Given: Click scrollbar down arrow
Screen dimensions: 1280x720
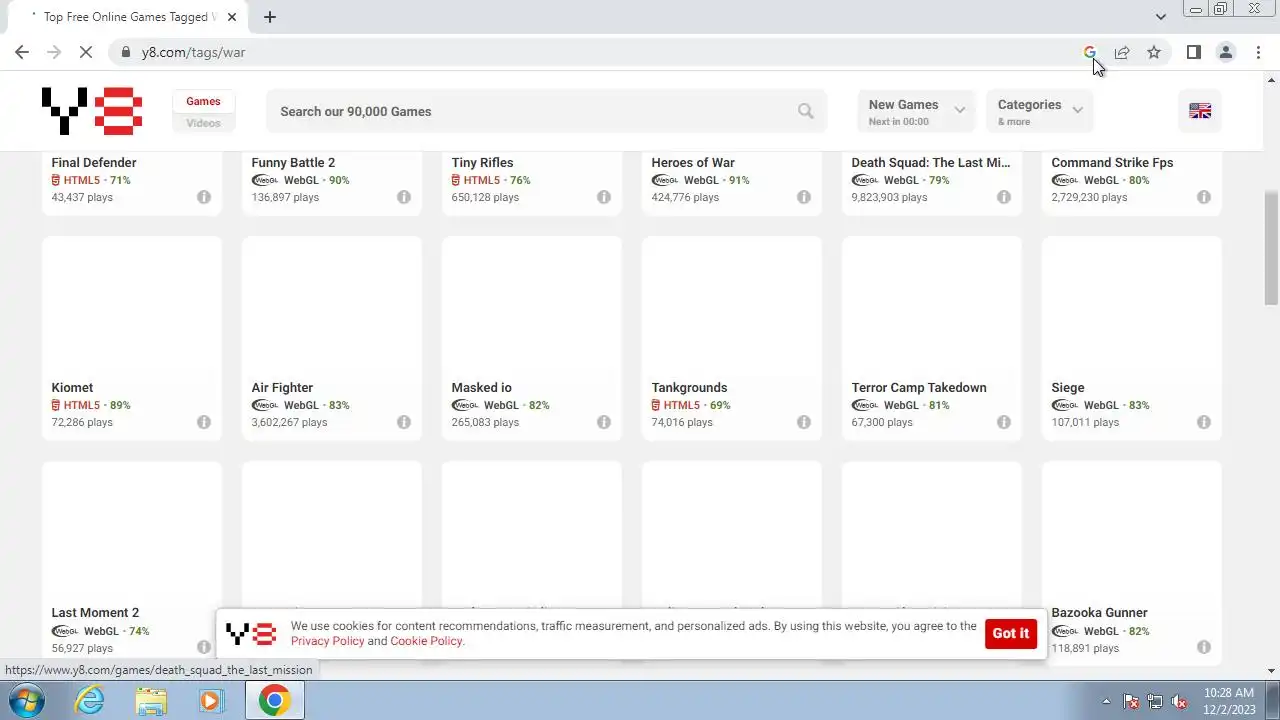Looking at the screenshot, I should click(x=1272, y=671).
